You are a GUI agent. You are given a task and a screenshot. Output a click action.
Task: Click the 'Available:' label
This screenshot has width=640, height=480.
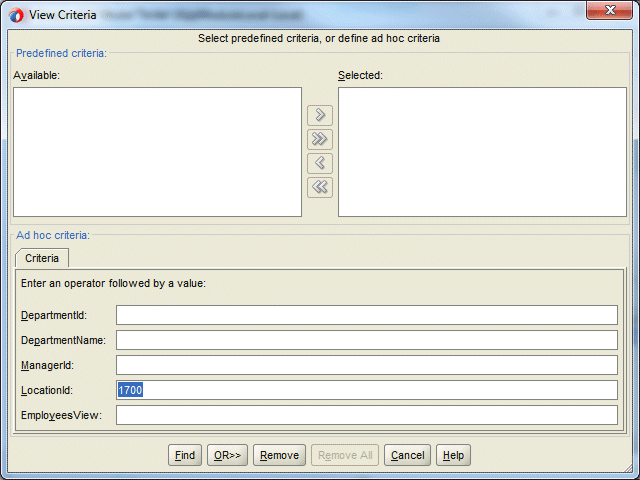[36, 76]
